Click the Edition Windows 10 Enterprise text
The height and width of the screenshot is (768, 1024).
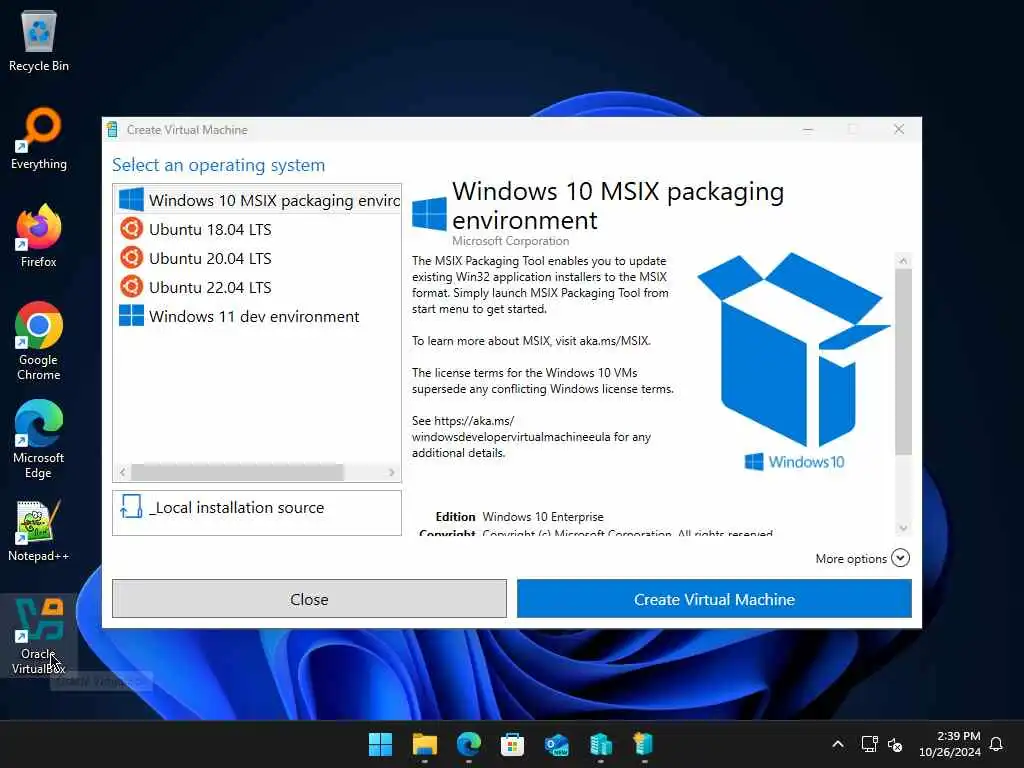coord(520,517)
